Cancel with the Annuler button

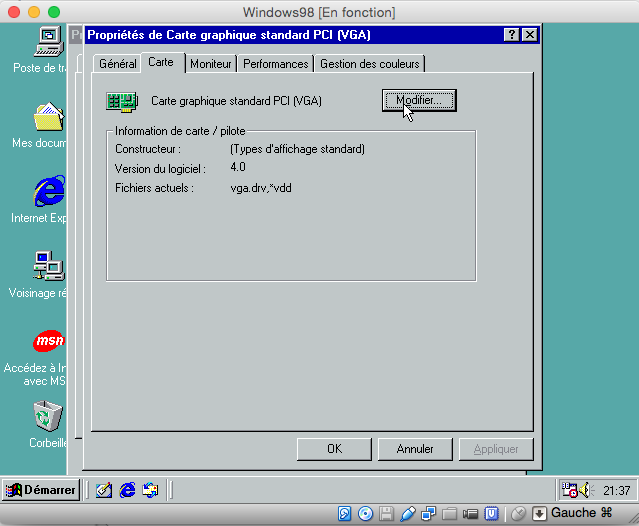pos(415,449)
